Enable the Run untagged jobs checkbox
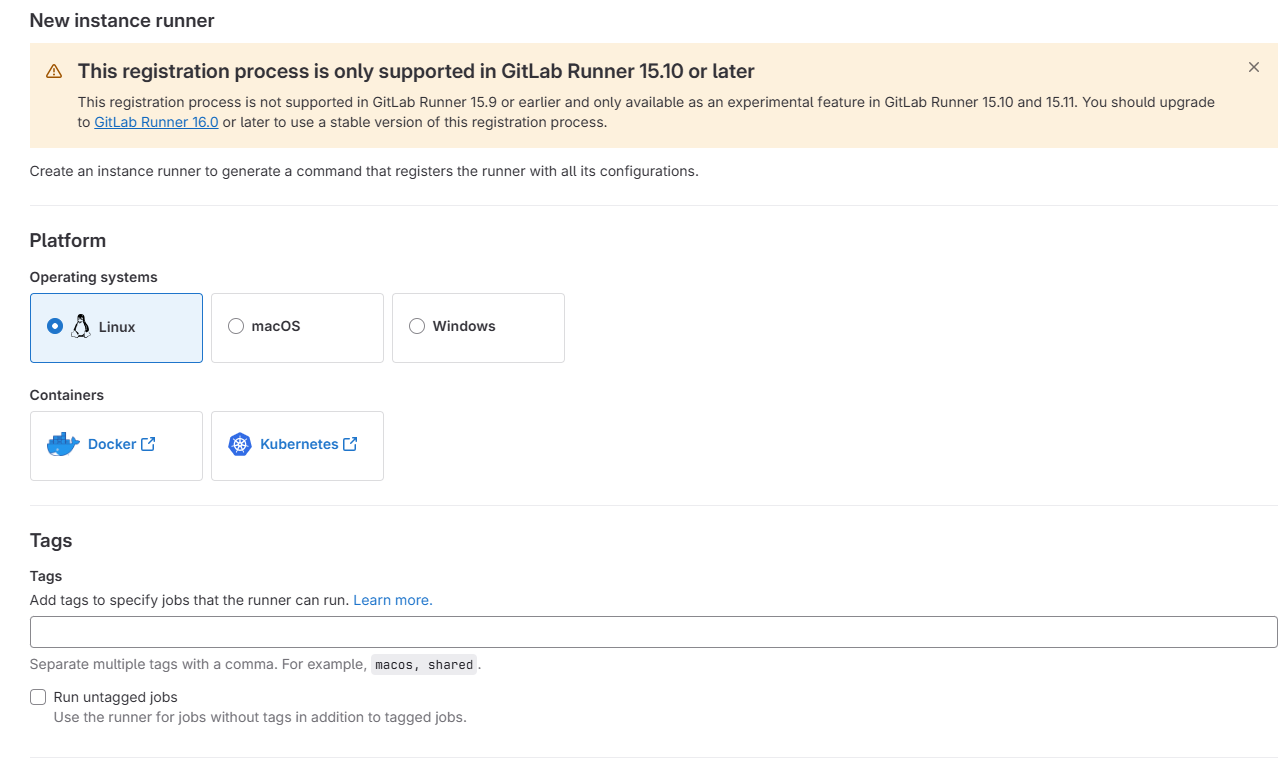The height and width of the screenshot is (769, 1287). 38,697
